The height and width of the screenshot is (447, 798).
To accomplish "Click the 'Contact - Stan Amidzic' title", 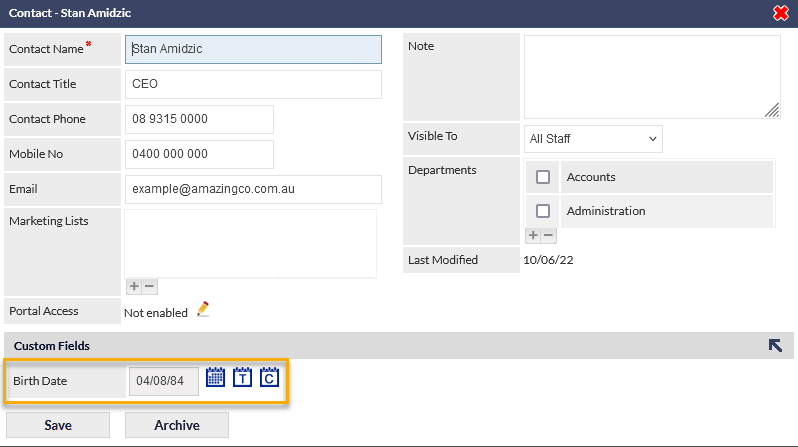I will coord(70,13).
